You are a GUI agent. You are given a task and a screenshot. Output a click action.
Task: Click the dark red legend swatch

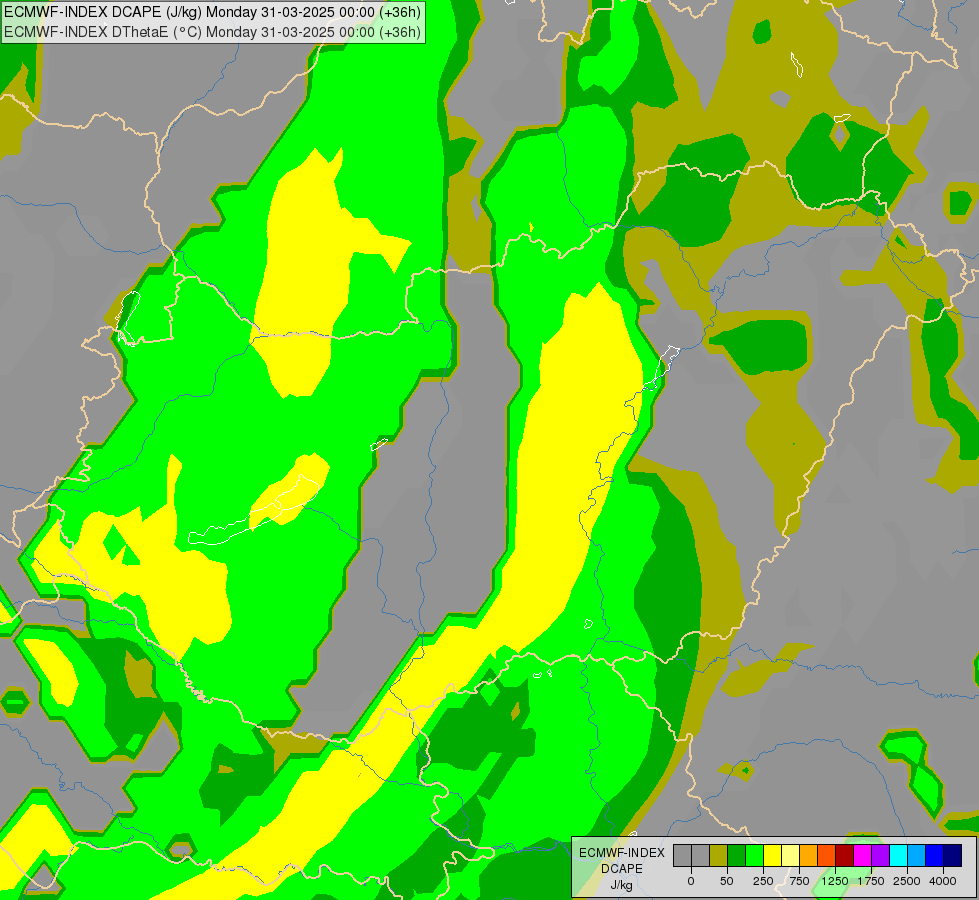point(845,855)
